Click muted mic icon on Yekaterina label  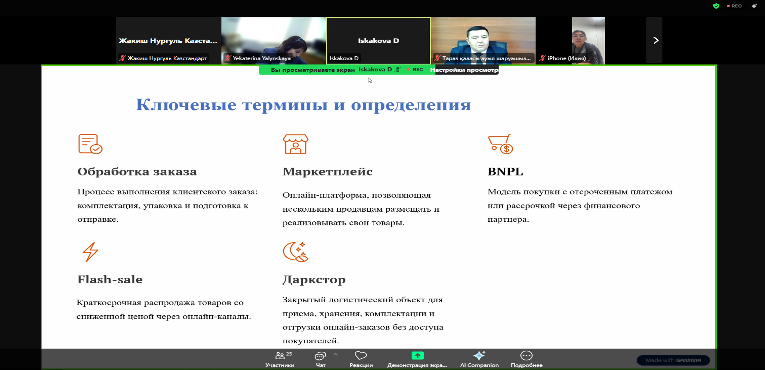coord(227,58)
